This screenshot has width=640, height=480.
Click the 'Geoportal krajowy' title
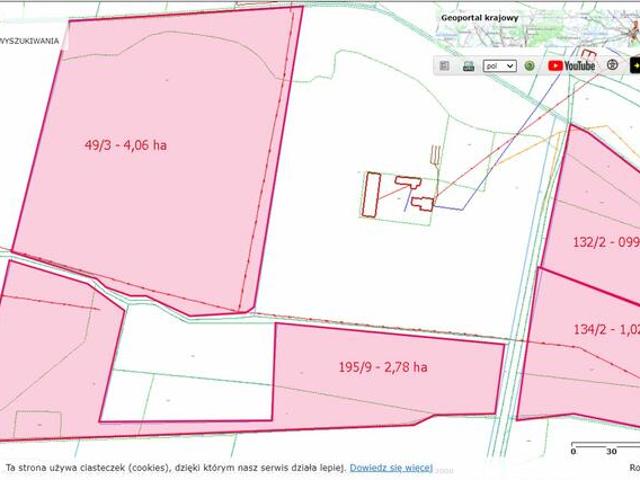pos(480,18)
